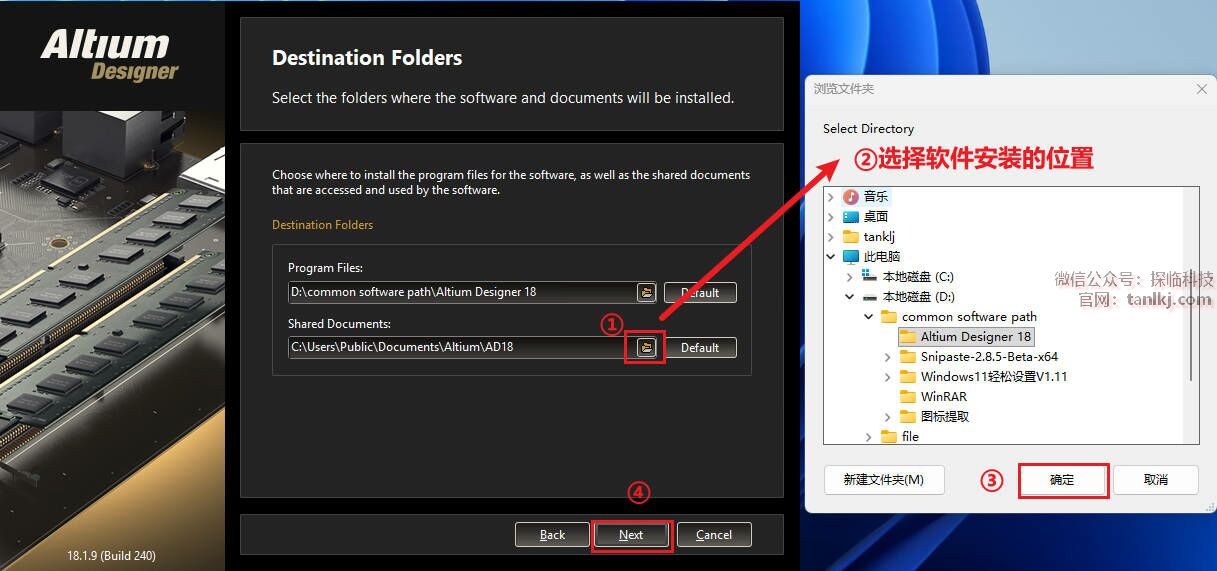
Task: Select the 桌面 desktop icon
Action: point(851,217)
